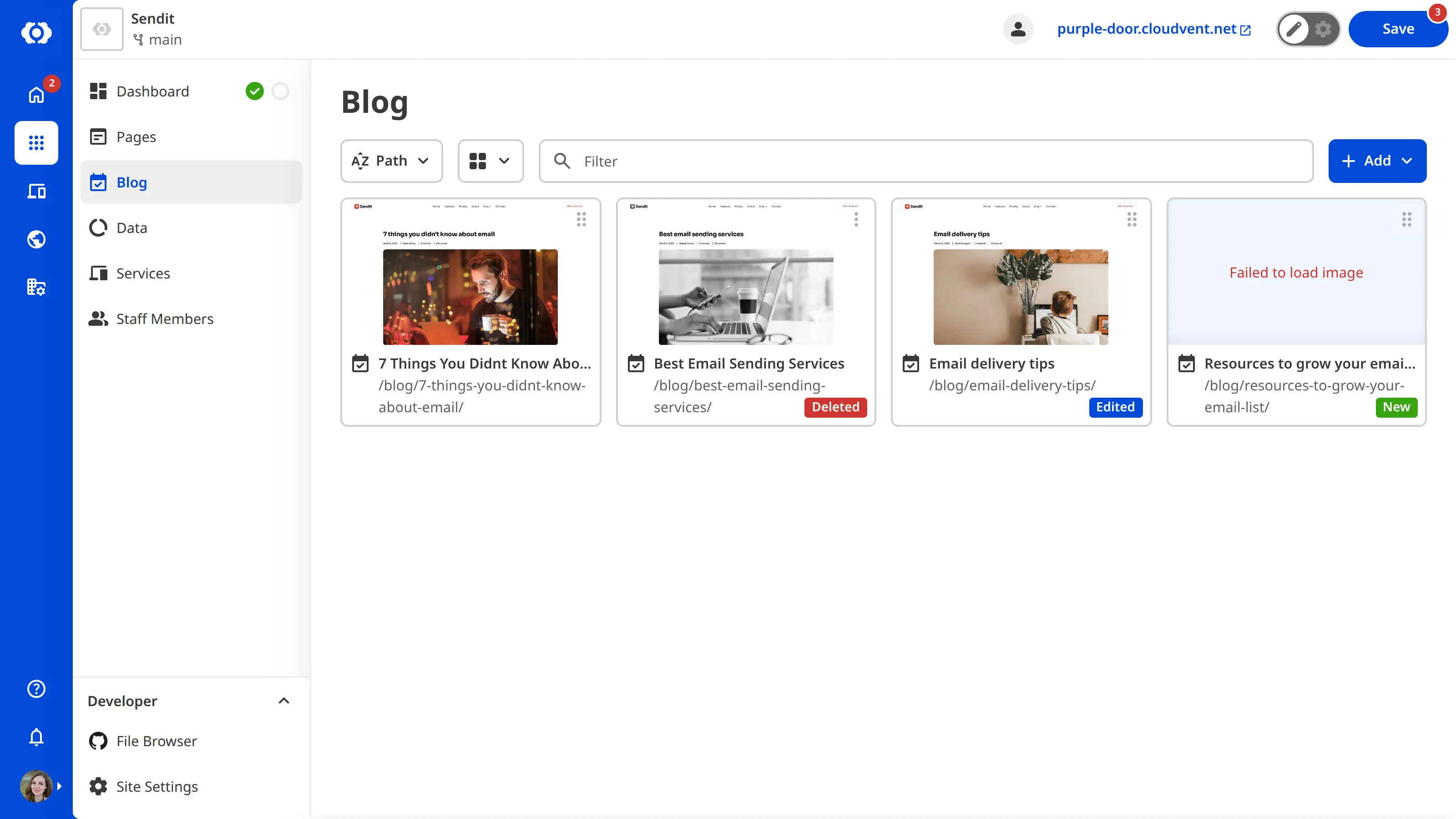1456x819 pixels.
Task: Click the green check status on Dashboard
Action: pyautogui.click(x=255, y=91)
